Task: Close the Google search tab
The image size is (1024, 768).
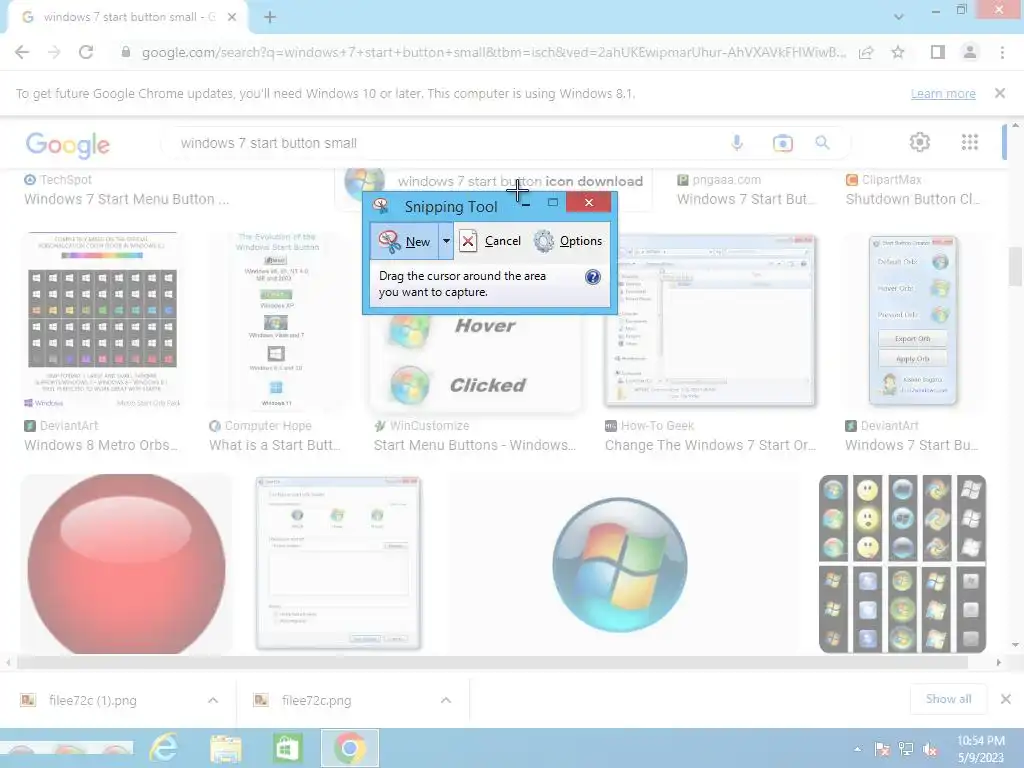Action: click(x=232, y=17)
